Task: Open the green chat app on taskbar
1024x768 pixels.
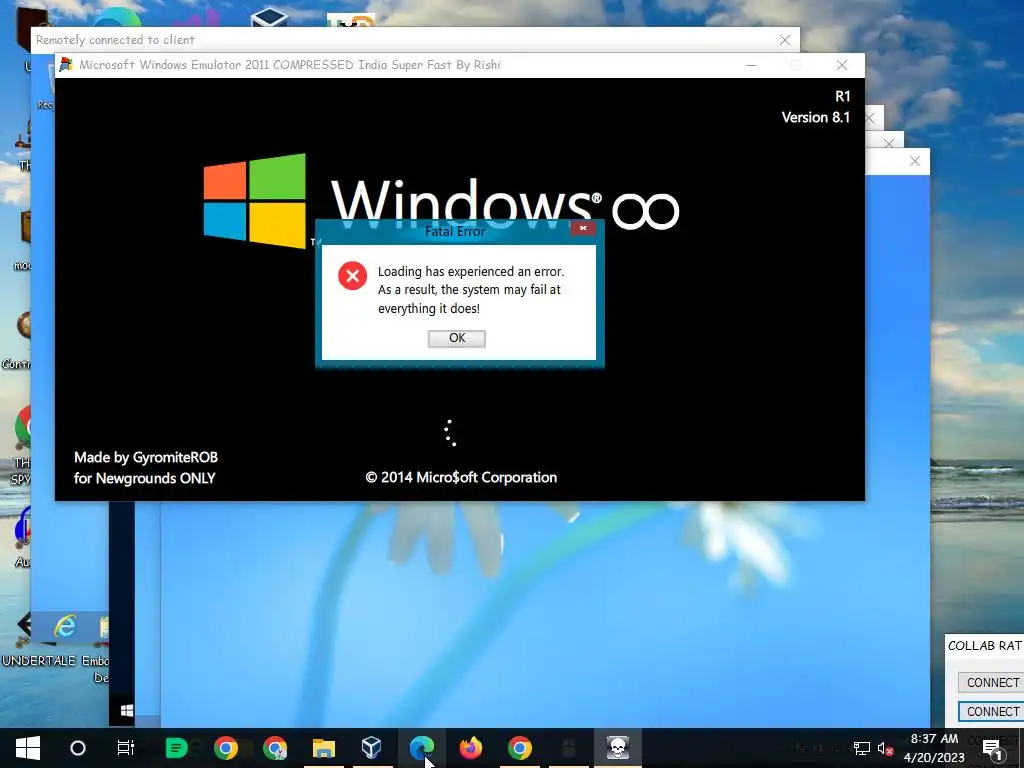Action: [x=176, y=748]
